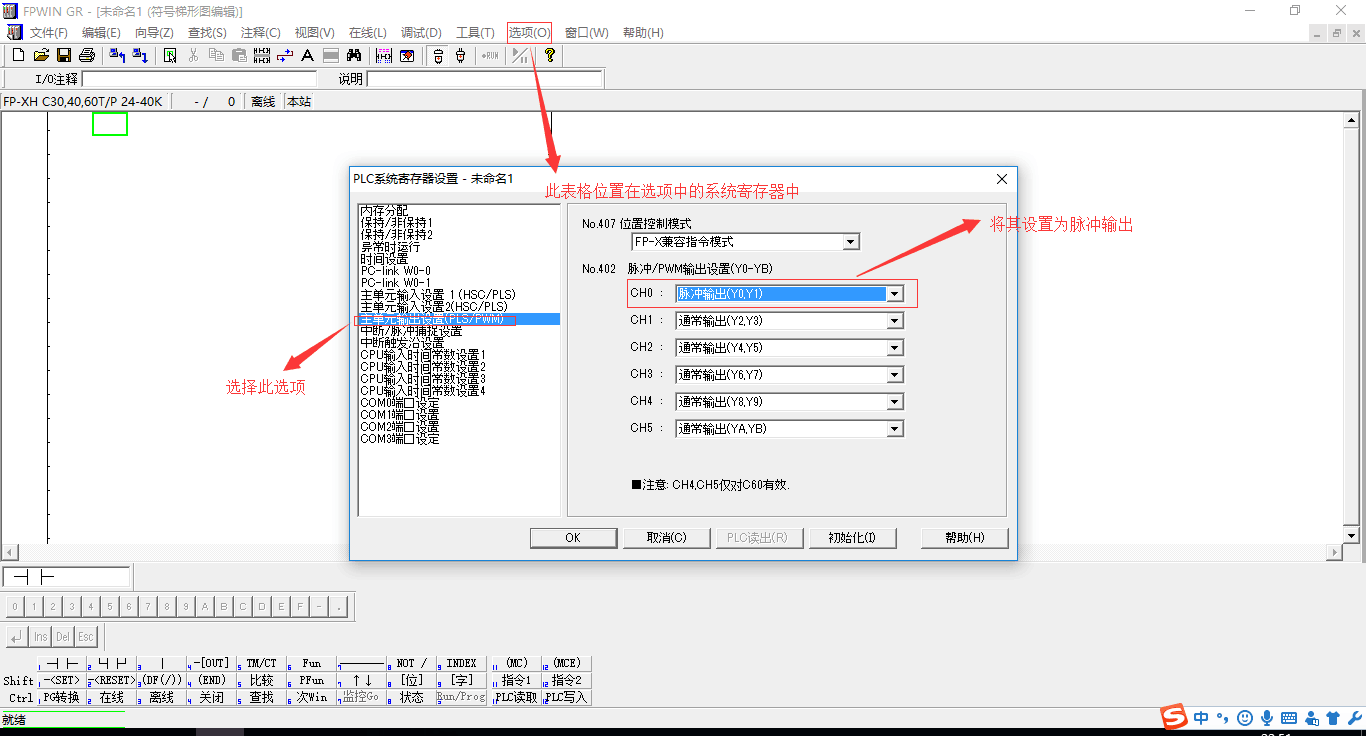Open the No.407 position control mode dropdown
Image resolution: width=1366 pixels, height=736 pixels.
coord(850,242)
